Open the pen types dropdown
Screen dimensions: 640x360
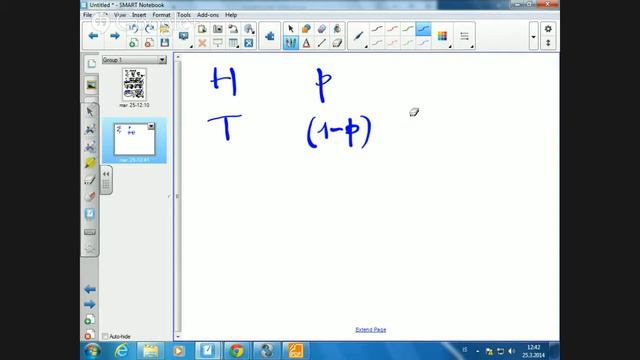(359, 36)
